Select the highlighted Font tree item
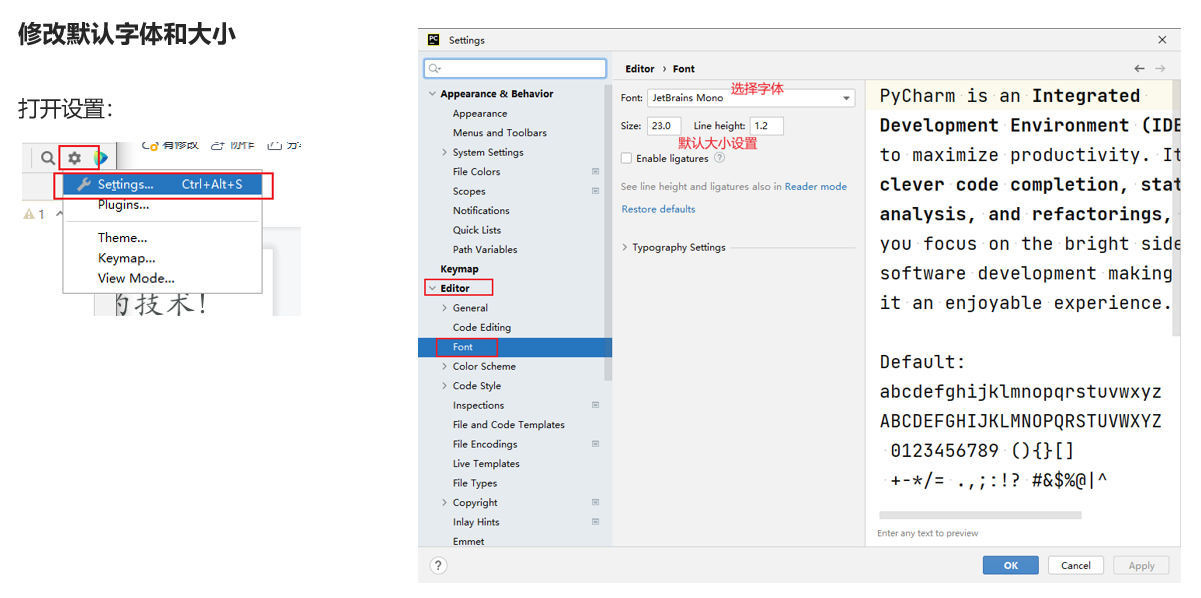This screenshot has height=598, width=1201. [515, 347]
